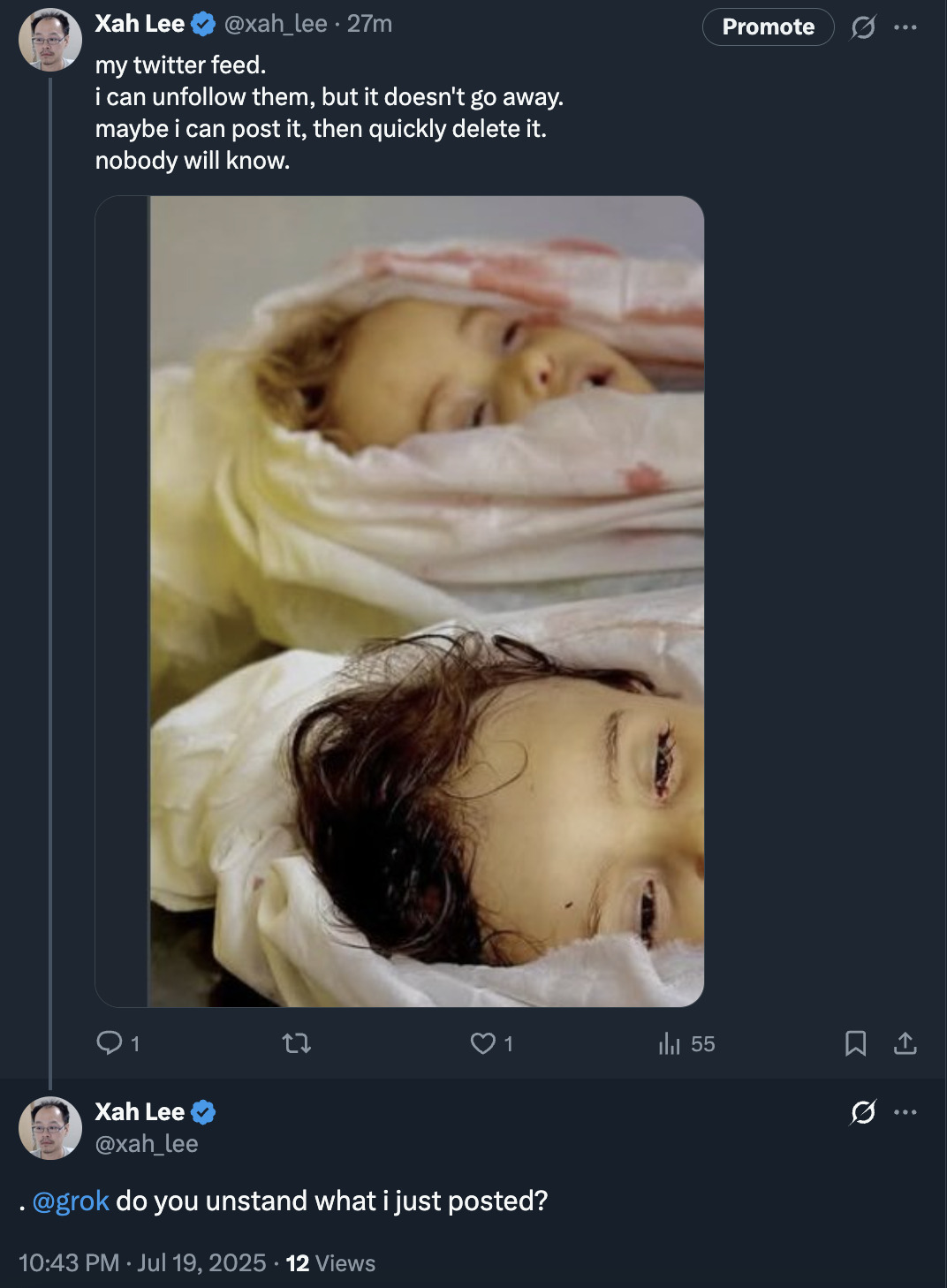Open the 10:43 PM Jul 19, 2025 timestamp
Image resolution: width=947 pixels, height=1288 pixels.
(x=142, y=1263)
